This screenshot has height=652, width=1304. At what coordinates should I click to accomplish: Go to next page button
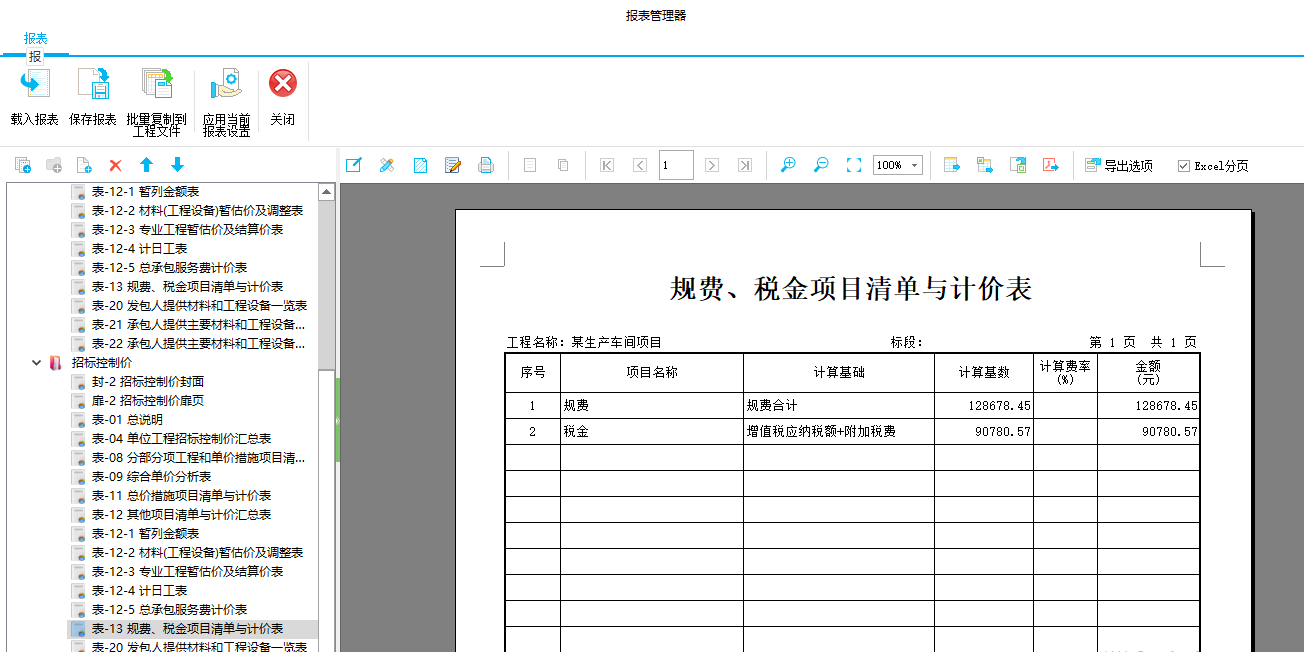point(712,165)
